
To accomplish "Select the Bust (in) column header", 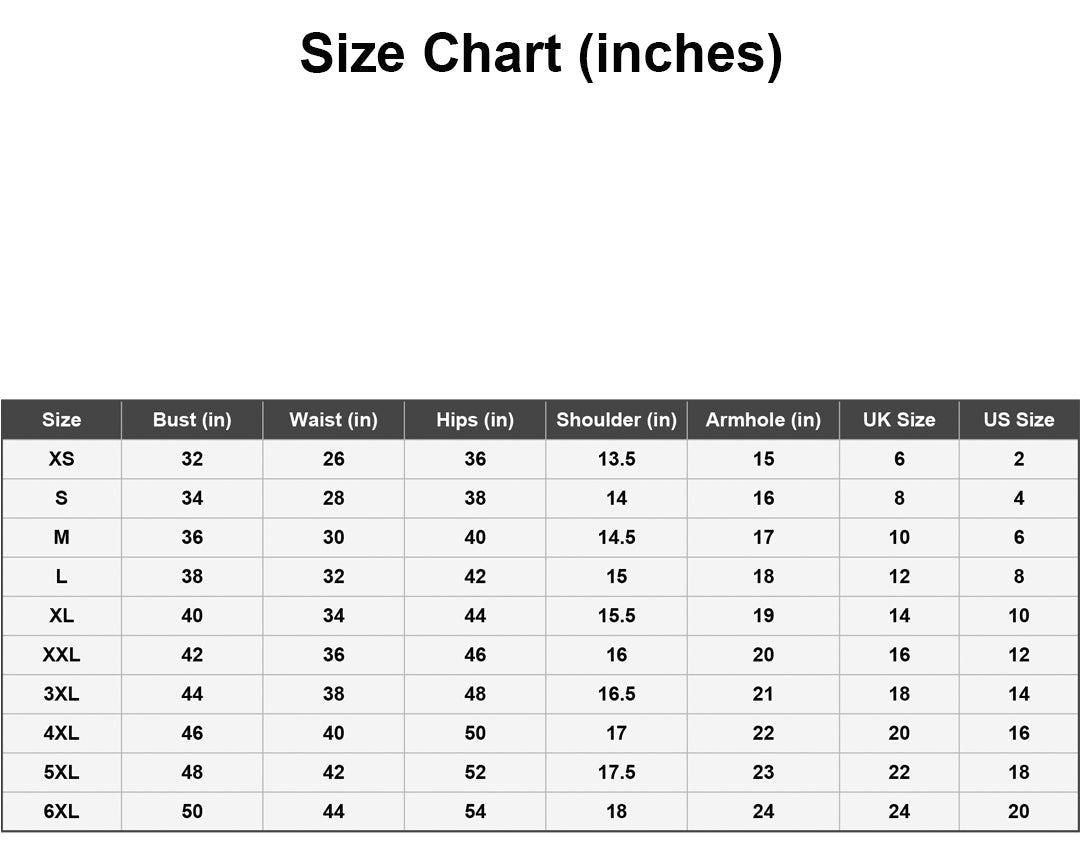I will coord(192,420).
